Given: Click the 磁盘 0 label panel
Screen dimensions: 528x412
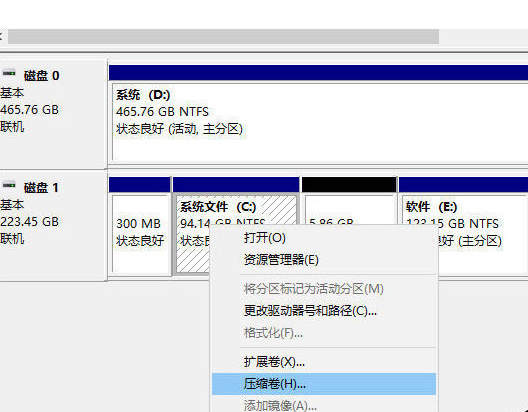Looking at the screenshot, I should 53,114.
